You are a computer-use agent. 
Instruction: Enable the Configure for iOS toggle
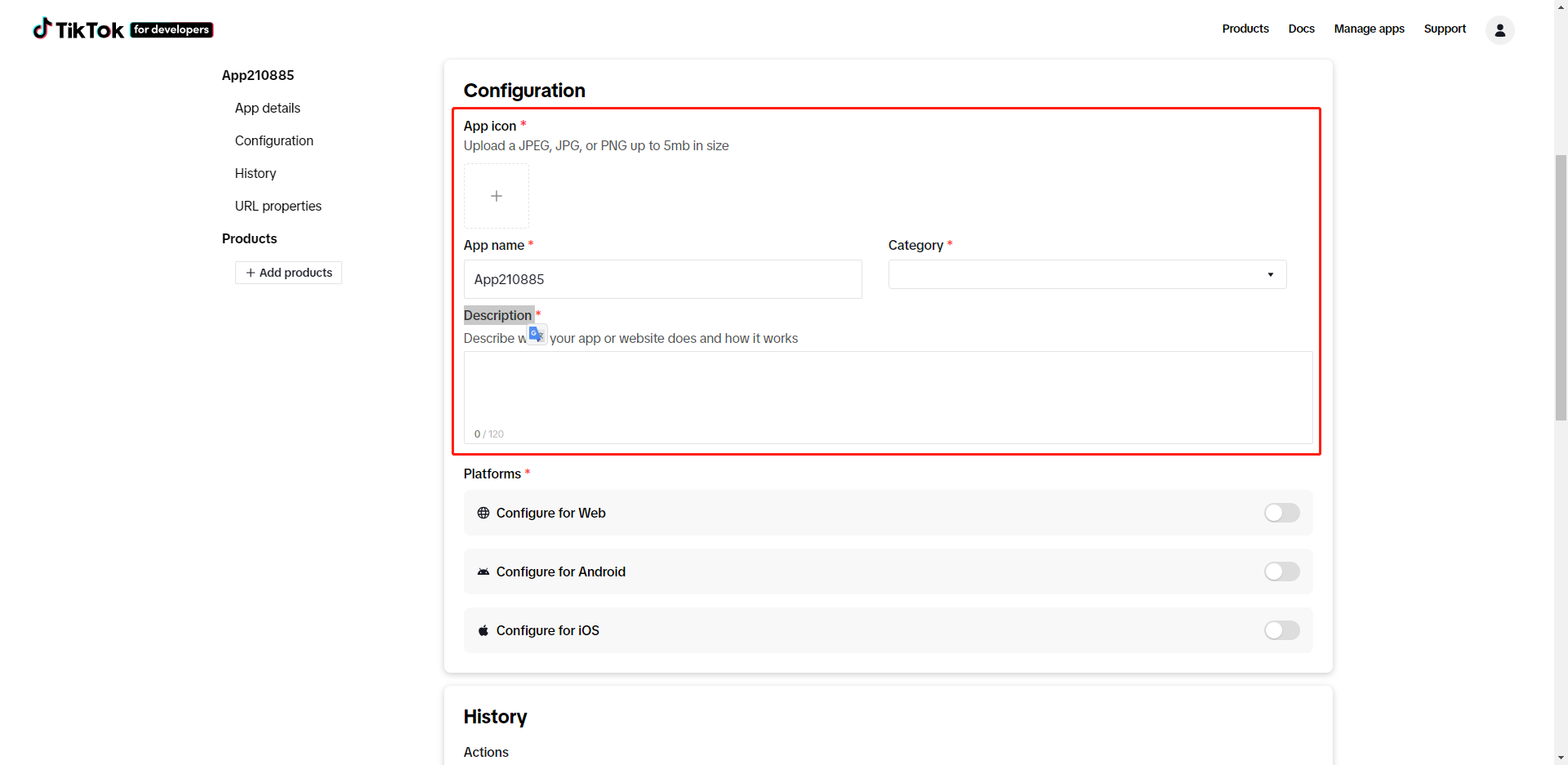click(1281, 630)
